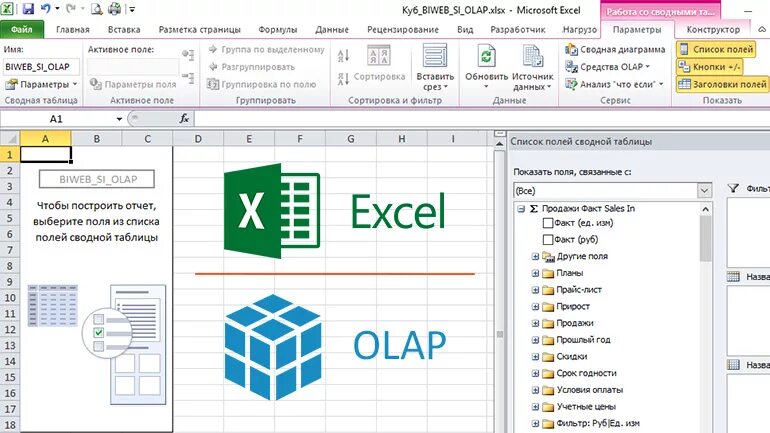Screen dimensions: 770x433
Task: Switch to the Главная tab
Action: pos(73,29)
